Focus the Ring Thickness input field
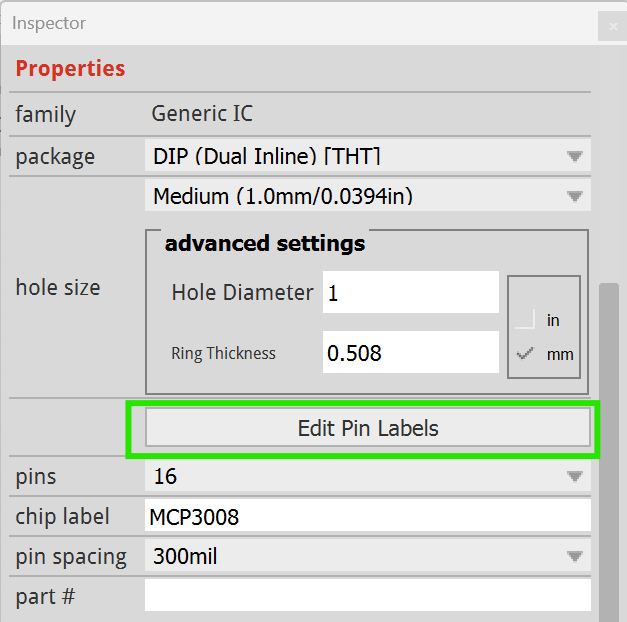Image resolution: width=627 pixels, height=622 pixels. [411, 352]
